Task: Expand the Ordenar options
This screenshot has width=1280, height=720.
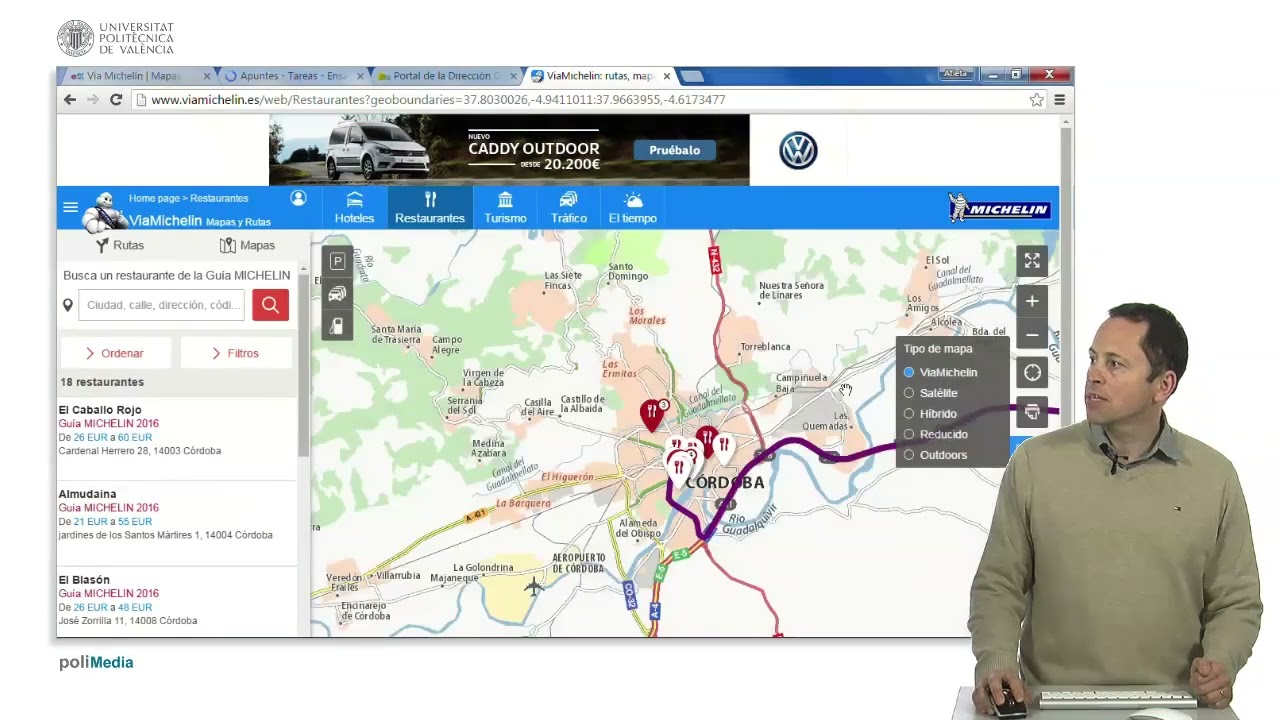Action: click(115, 353)
